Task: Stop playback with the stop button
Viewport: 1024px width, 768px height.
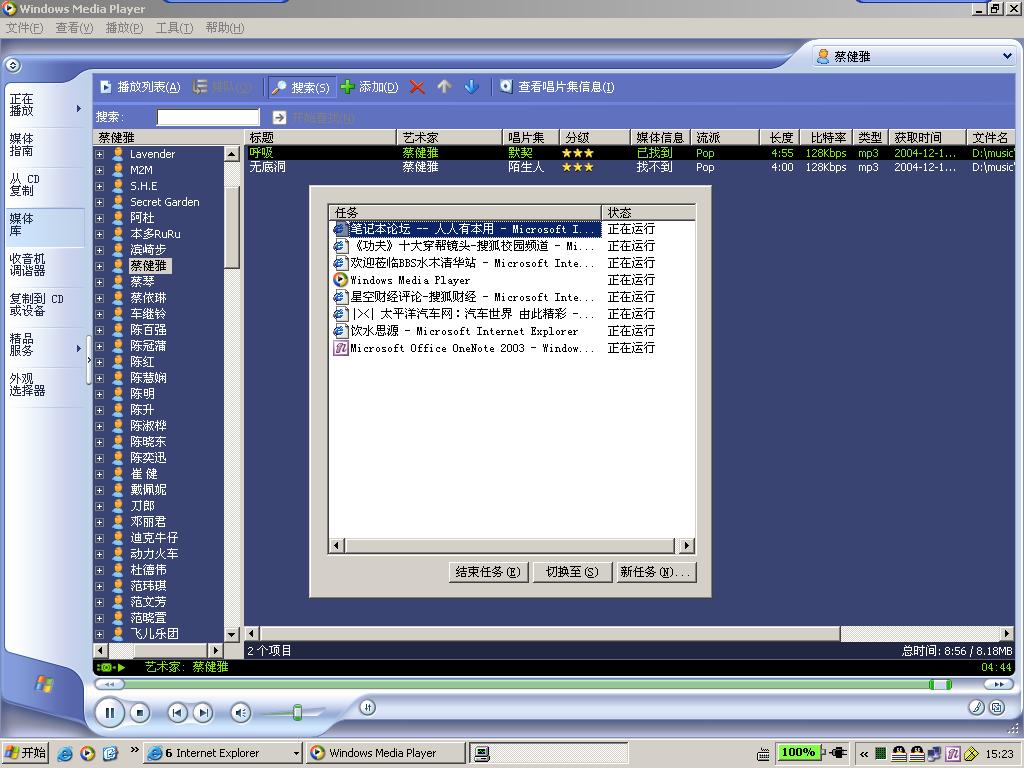Action: click(x=140, y=712)
